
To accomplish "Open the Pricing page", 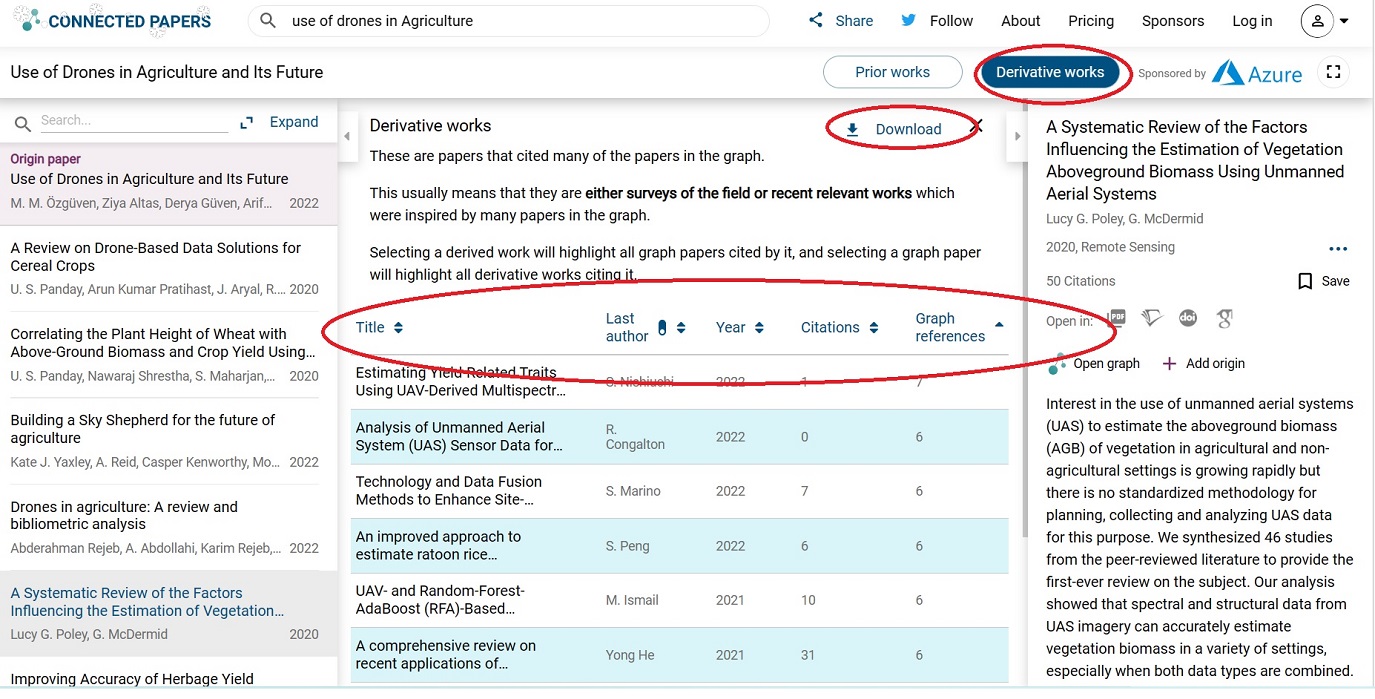I will click(1090, 21).
